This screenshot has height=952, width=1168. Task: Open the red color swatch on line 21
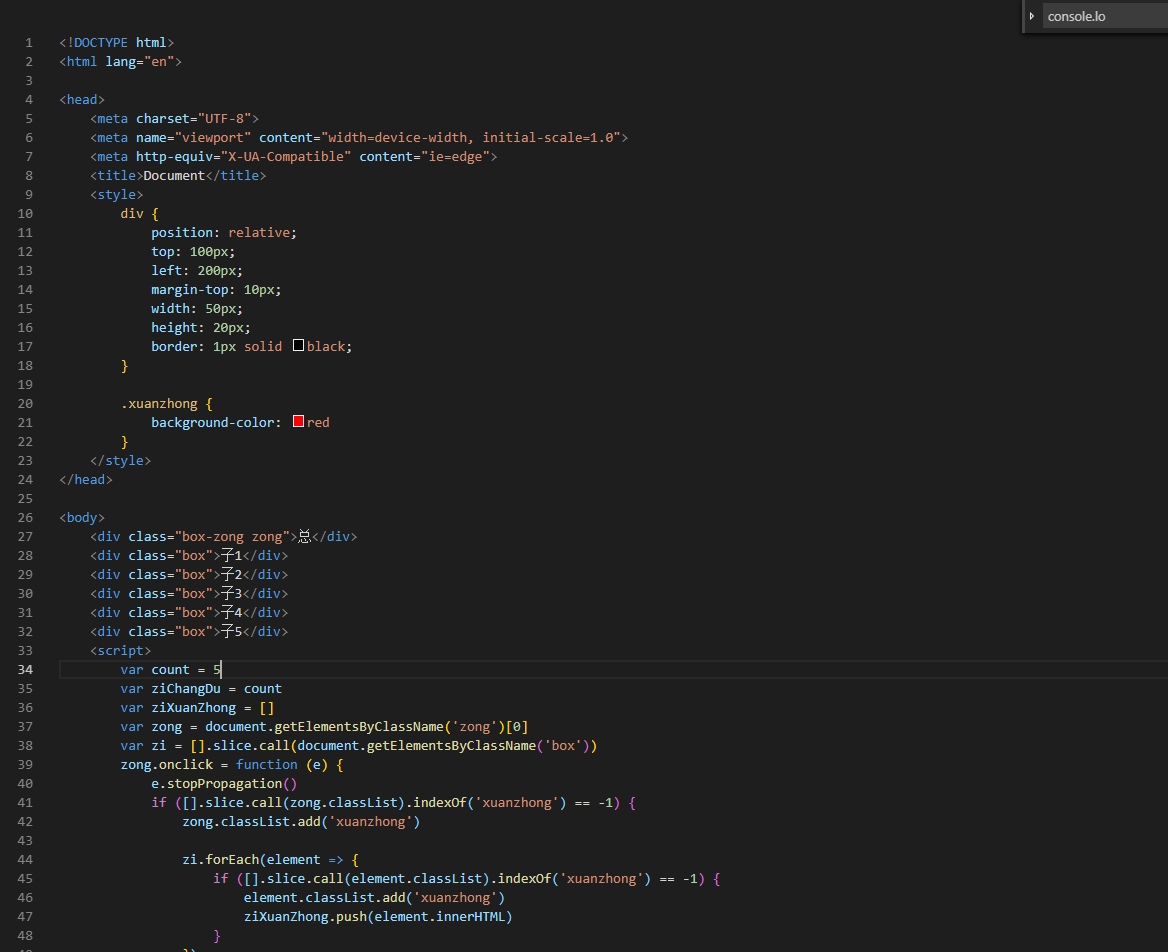click(298, 421)
